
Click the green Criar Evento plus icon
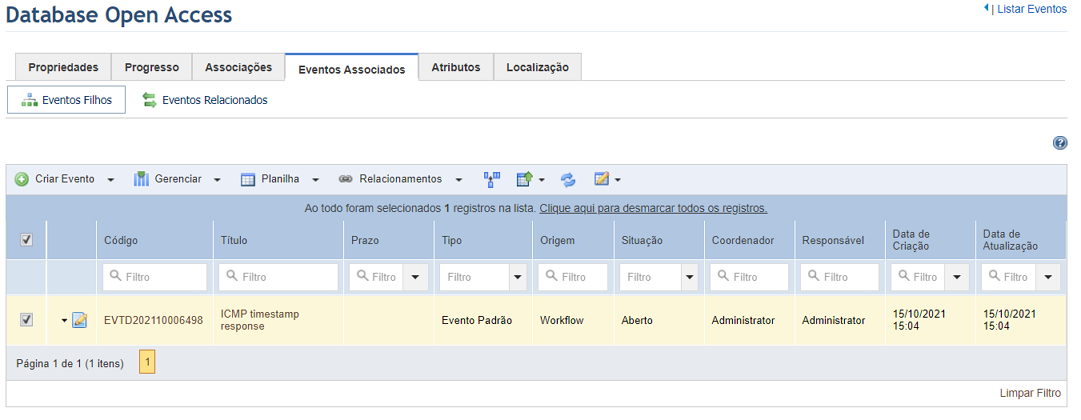click(x=21, y=179)
